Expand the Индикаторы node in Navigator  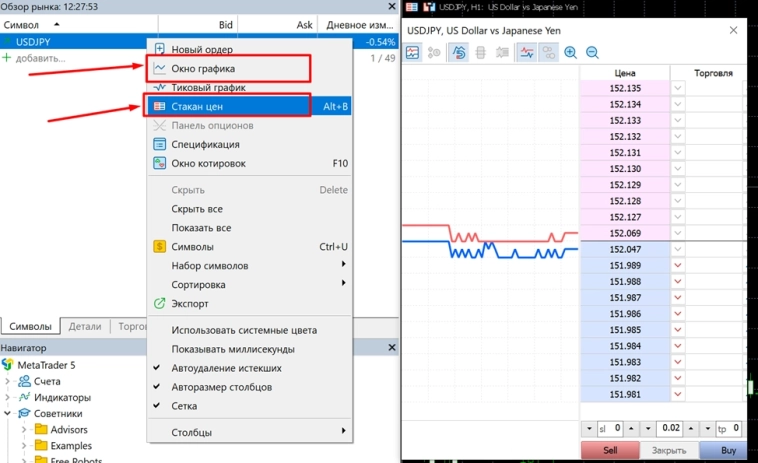(7, 397)
